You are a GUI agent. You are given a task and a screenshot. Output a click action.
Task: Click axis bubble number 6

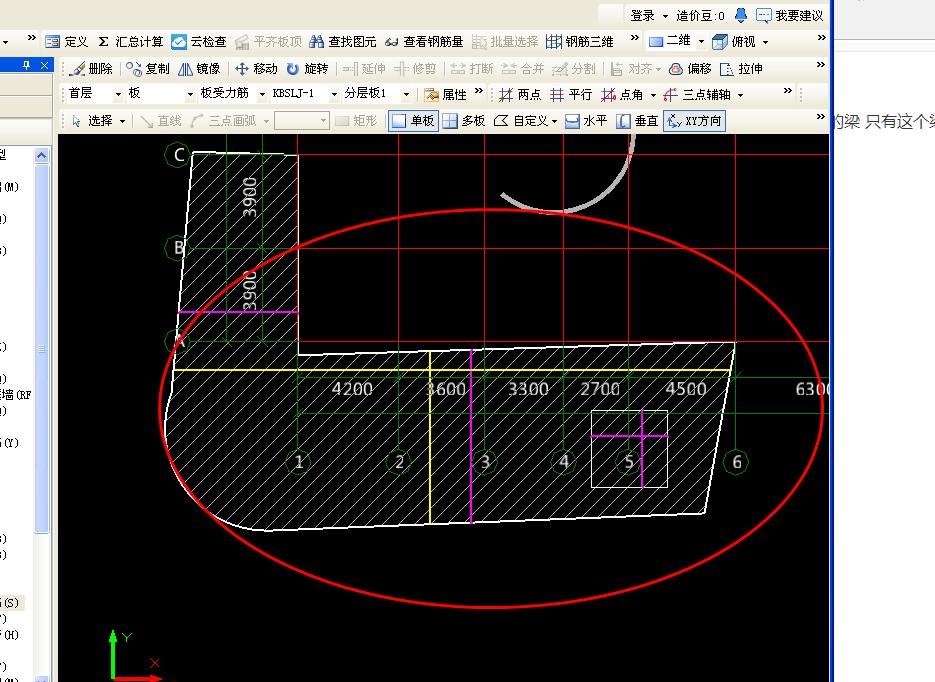click(x=736, y=461)
